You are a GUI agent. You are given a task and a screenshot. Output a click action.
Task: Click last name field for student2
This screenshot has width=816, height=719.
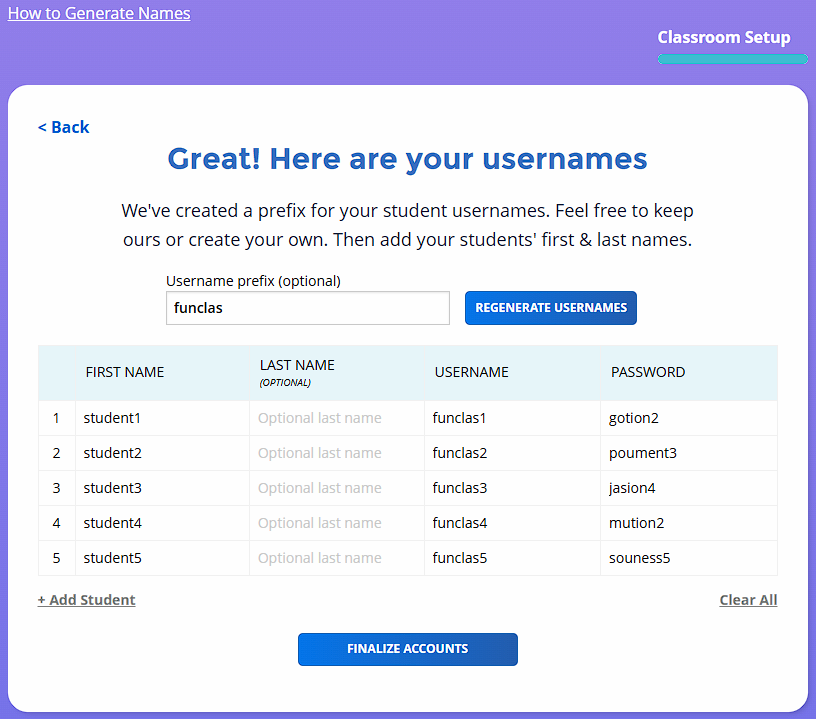pos(336,453)
